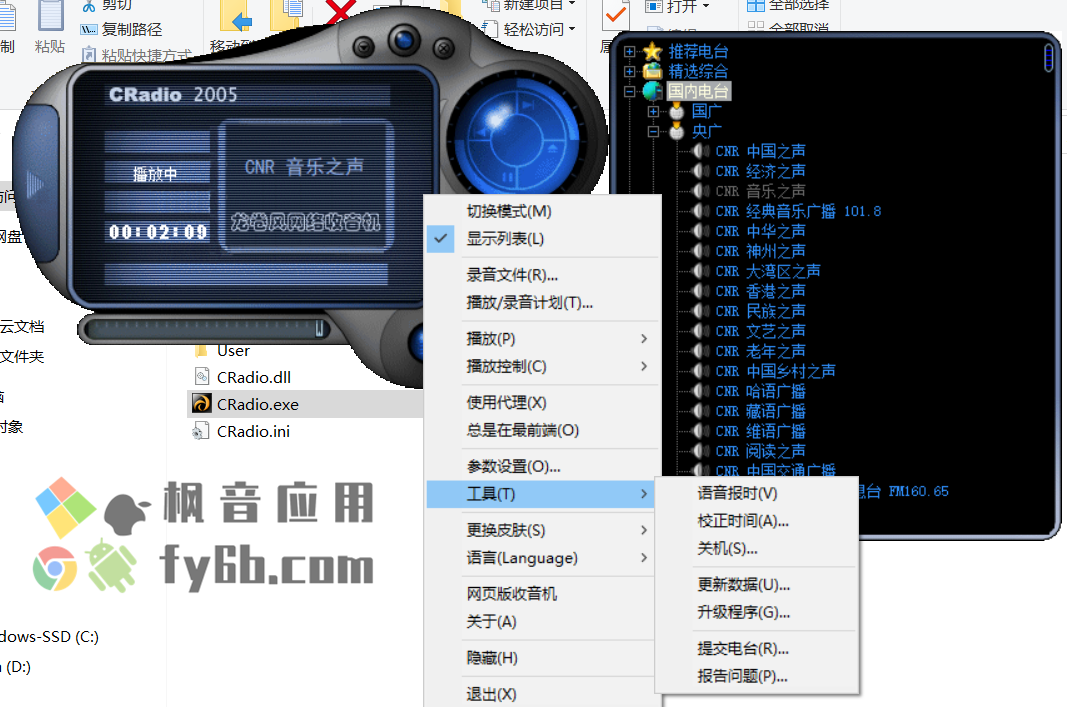Select 提交电台(R)... in tools submenu
Image resolution: width=1067 pixels, height=707 pixels.
click(757, 648)
